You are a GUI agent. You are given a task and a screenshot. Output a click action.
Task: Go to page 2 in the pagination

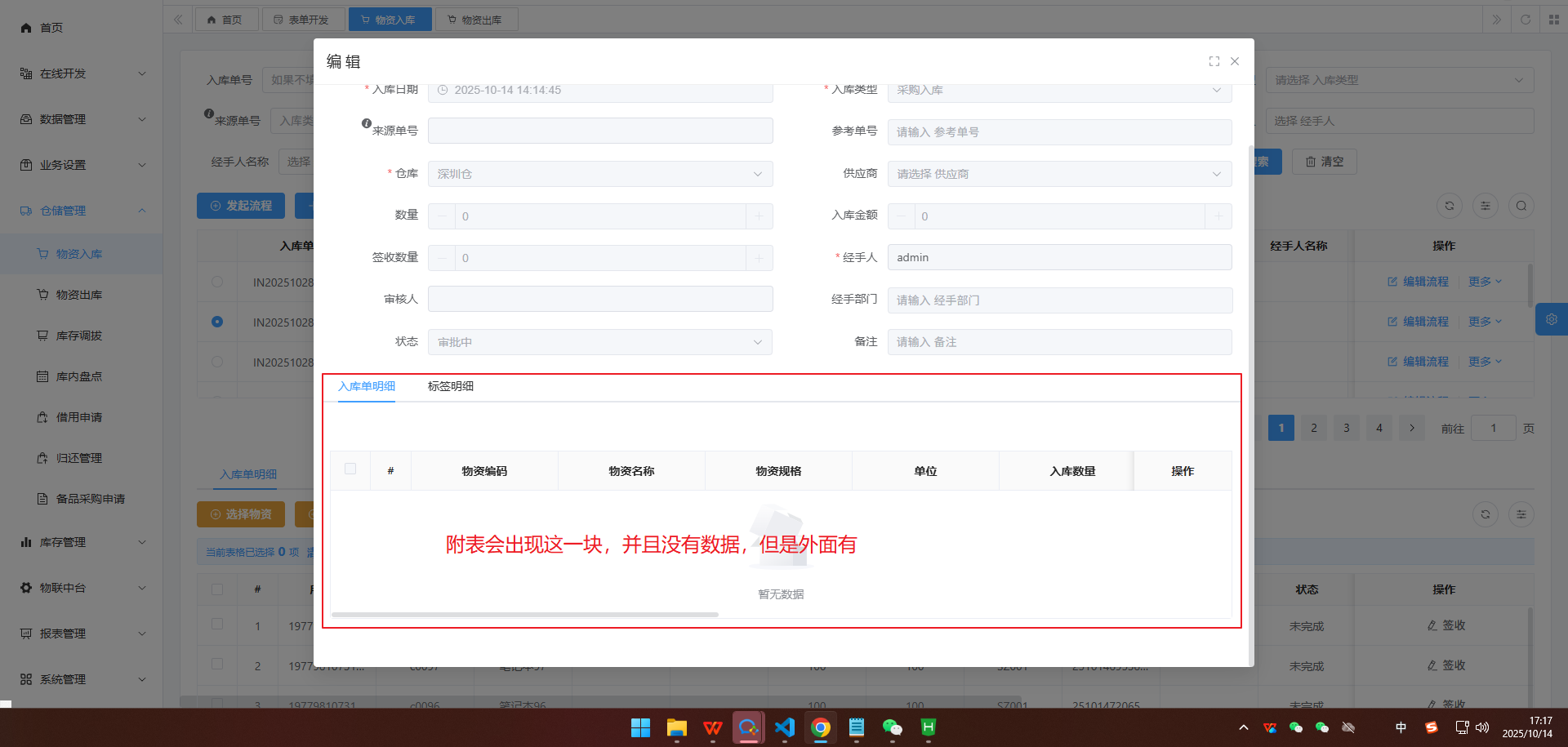click(x=1313, y=428)
